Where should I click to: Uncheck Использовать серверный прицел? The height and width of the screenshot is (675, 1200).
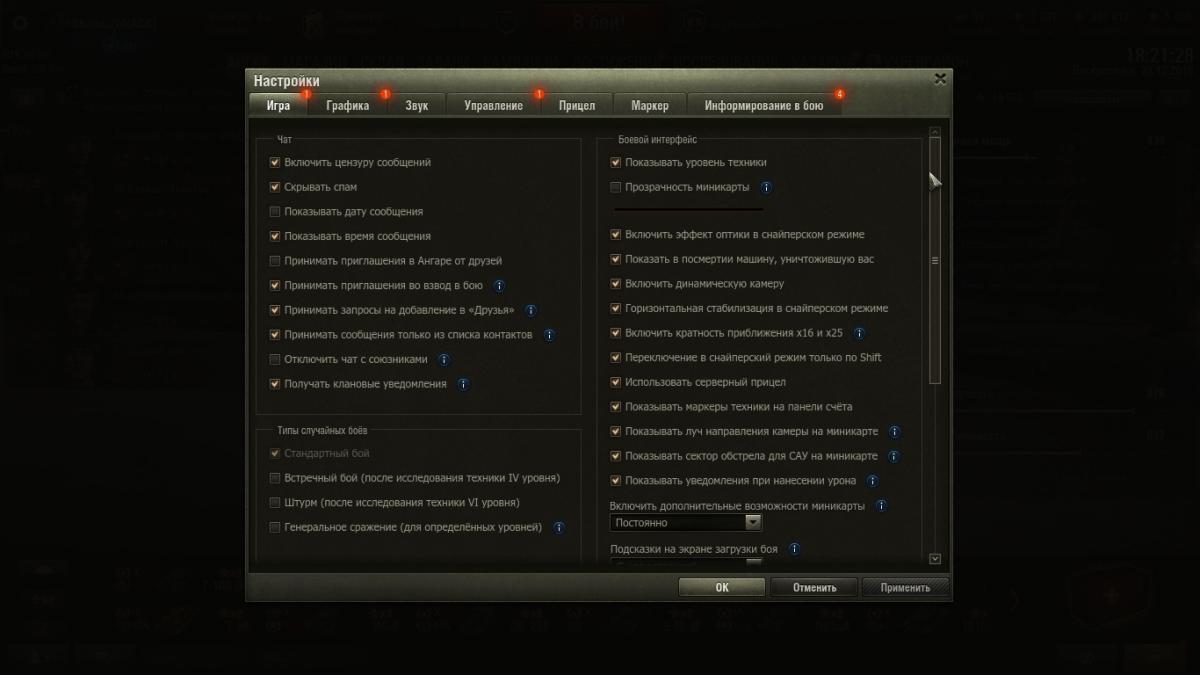[616, 382]
